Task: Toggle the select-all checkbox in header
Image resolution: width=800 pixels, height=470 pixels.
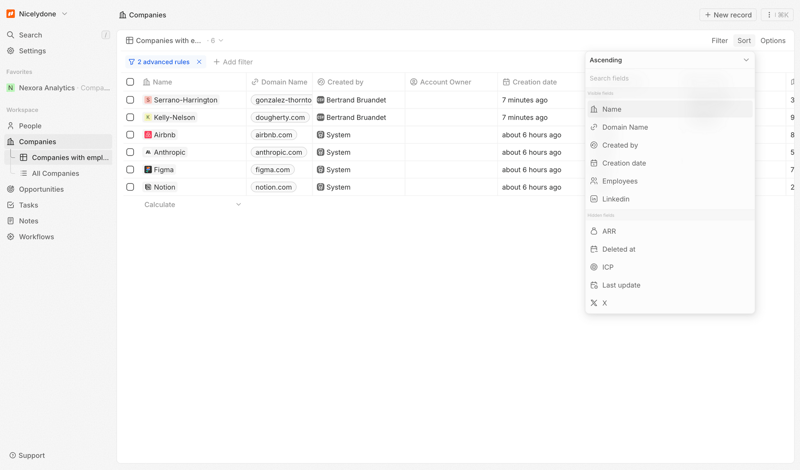Action: pos(130,82)
